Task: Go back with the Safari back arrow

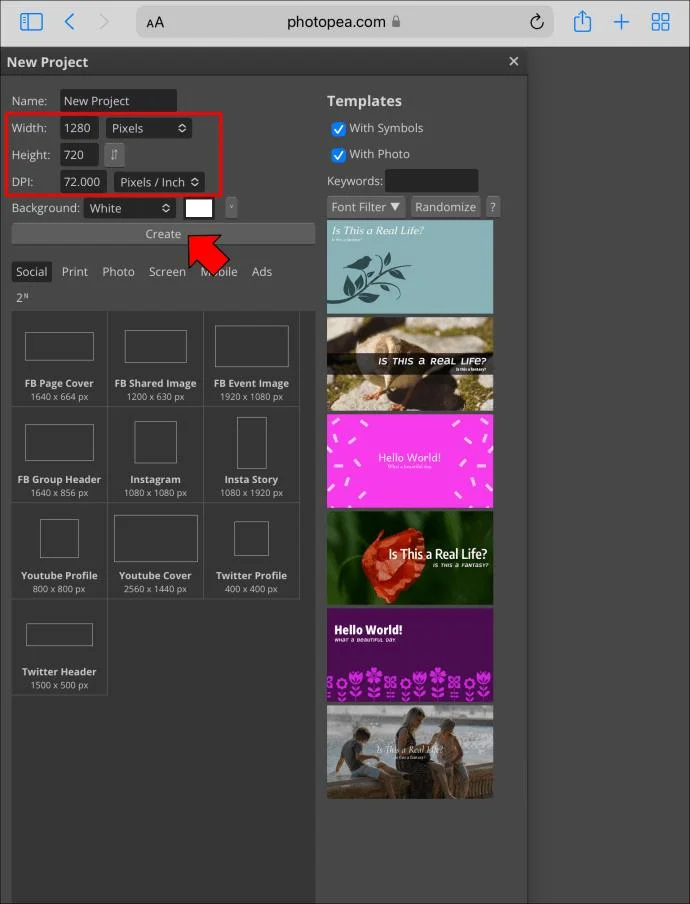Action: (69, 22)
